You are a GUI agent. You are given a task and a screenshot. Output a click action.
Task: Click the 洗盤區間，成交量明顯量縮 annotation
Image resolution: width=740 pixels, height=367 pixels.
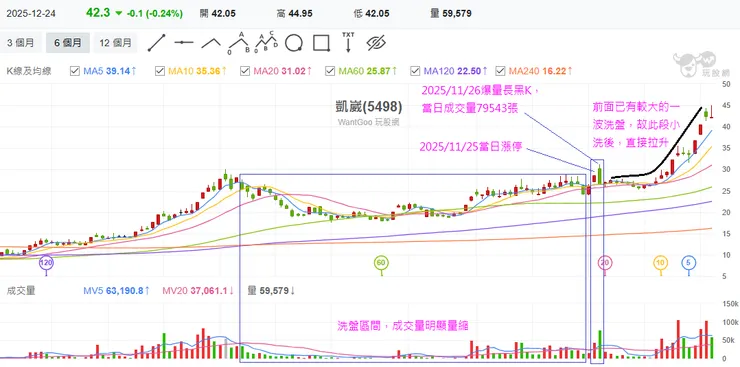(403, 325)
